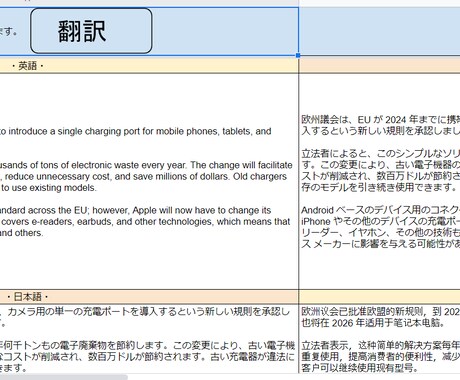Select the empty blue cell right of 翻訳
Viewport: 460px width, 380px height.
[380, 31]
